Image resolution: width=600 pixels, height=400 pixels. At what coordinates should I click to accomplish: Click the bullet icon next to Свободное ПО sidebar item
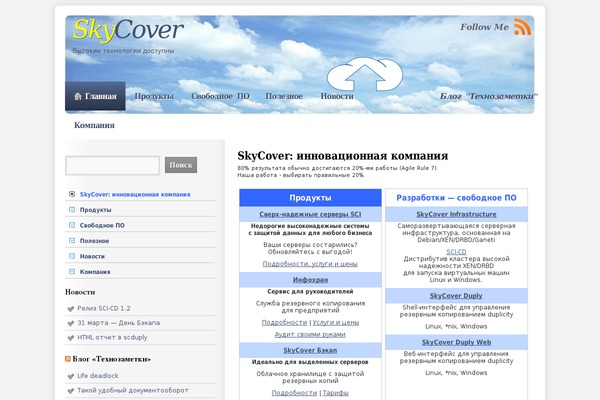coord(72,225)
